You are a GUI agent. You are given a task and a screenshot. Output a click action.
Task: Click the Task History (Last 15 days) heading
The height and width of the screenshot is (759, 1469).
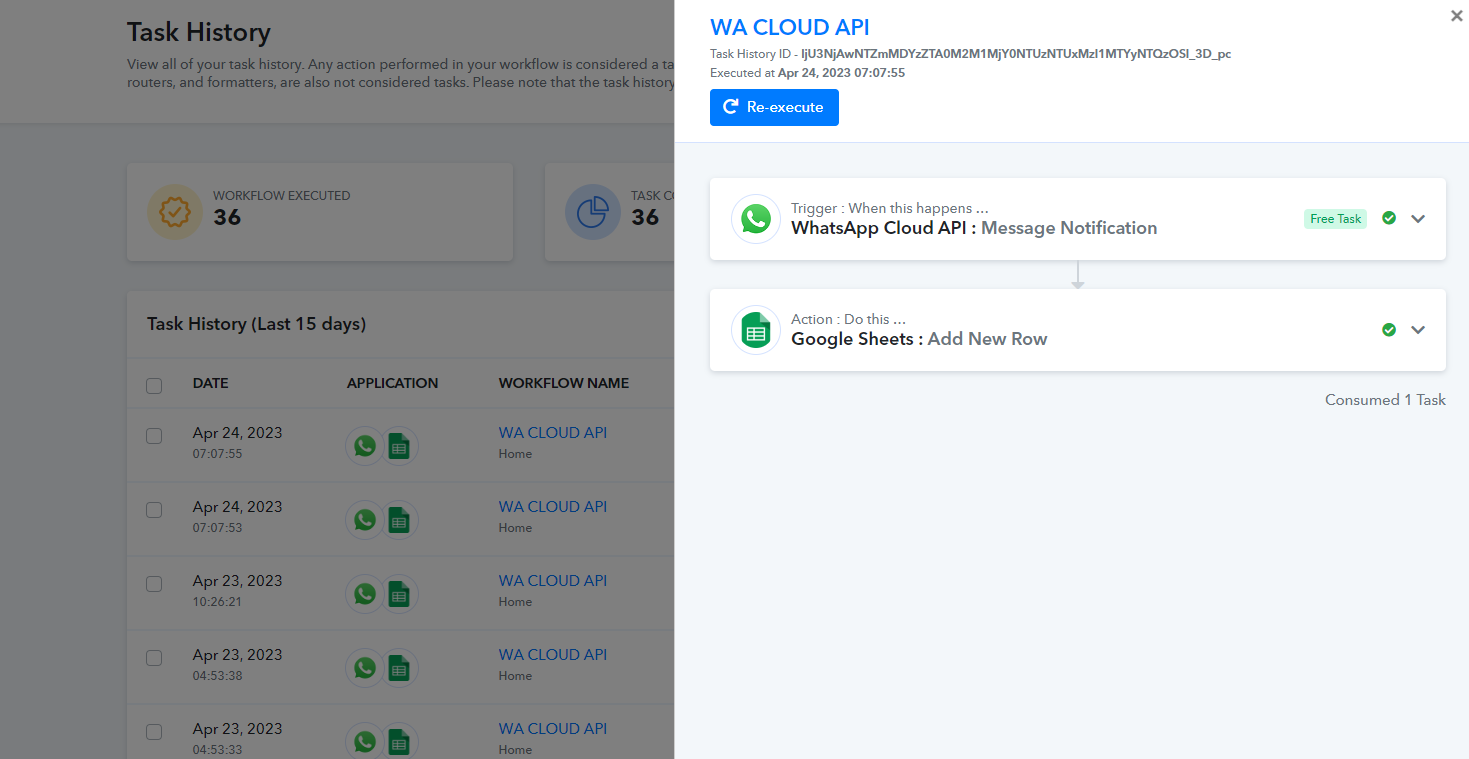point(256,324)
